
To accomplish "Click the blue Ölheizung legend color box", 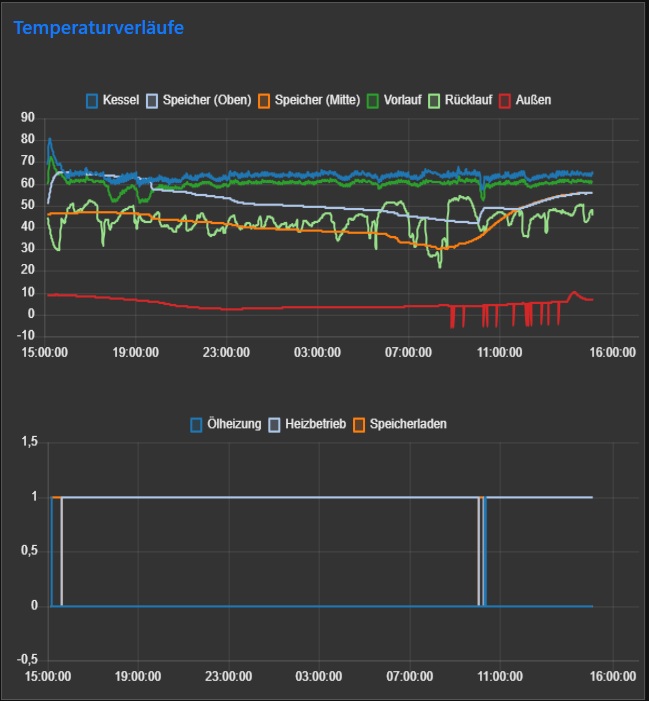I will [x=197, y=424].
